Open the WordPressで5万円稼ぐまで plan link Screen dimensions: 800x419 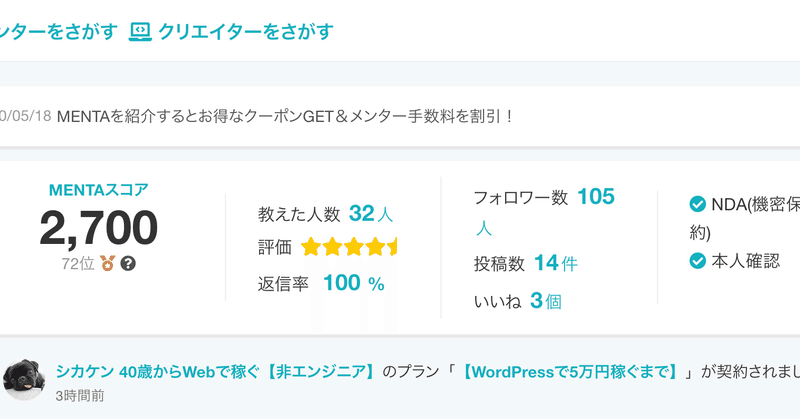[x=569, y=372]
